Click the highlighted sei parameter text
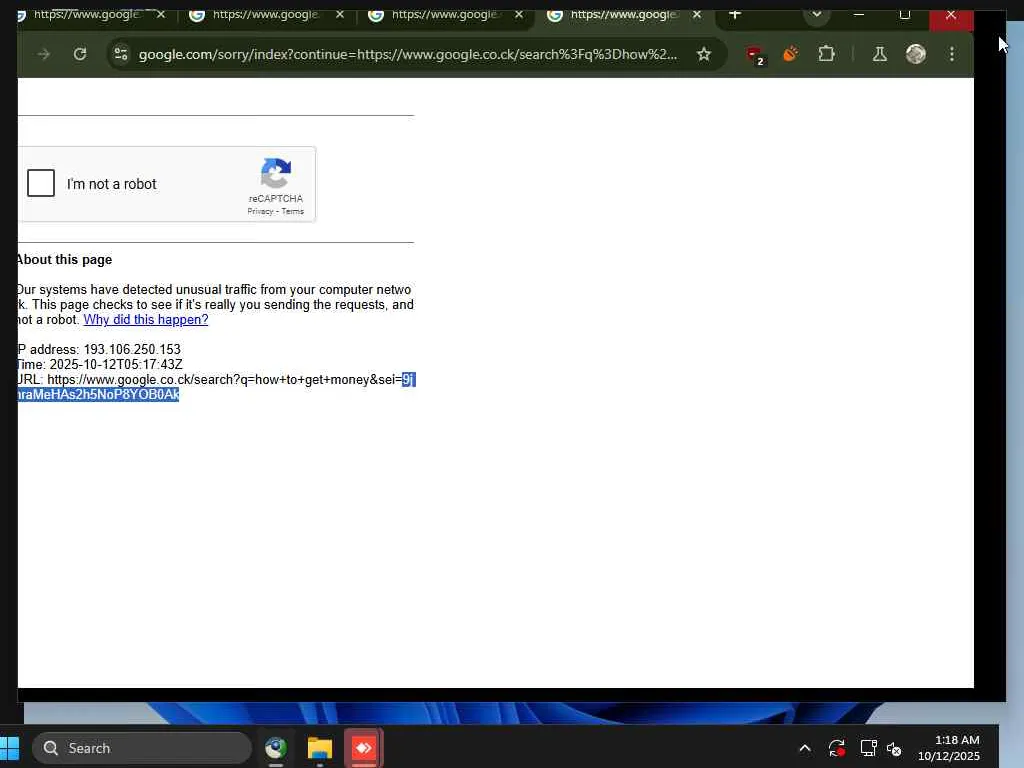 tap(98, 394)
